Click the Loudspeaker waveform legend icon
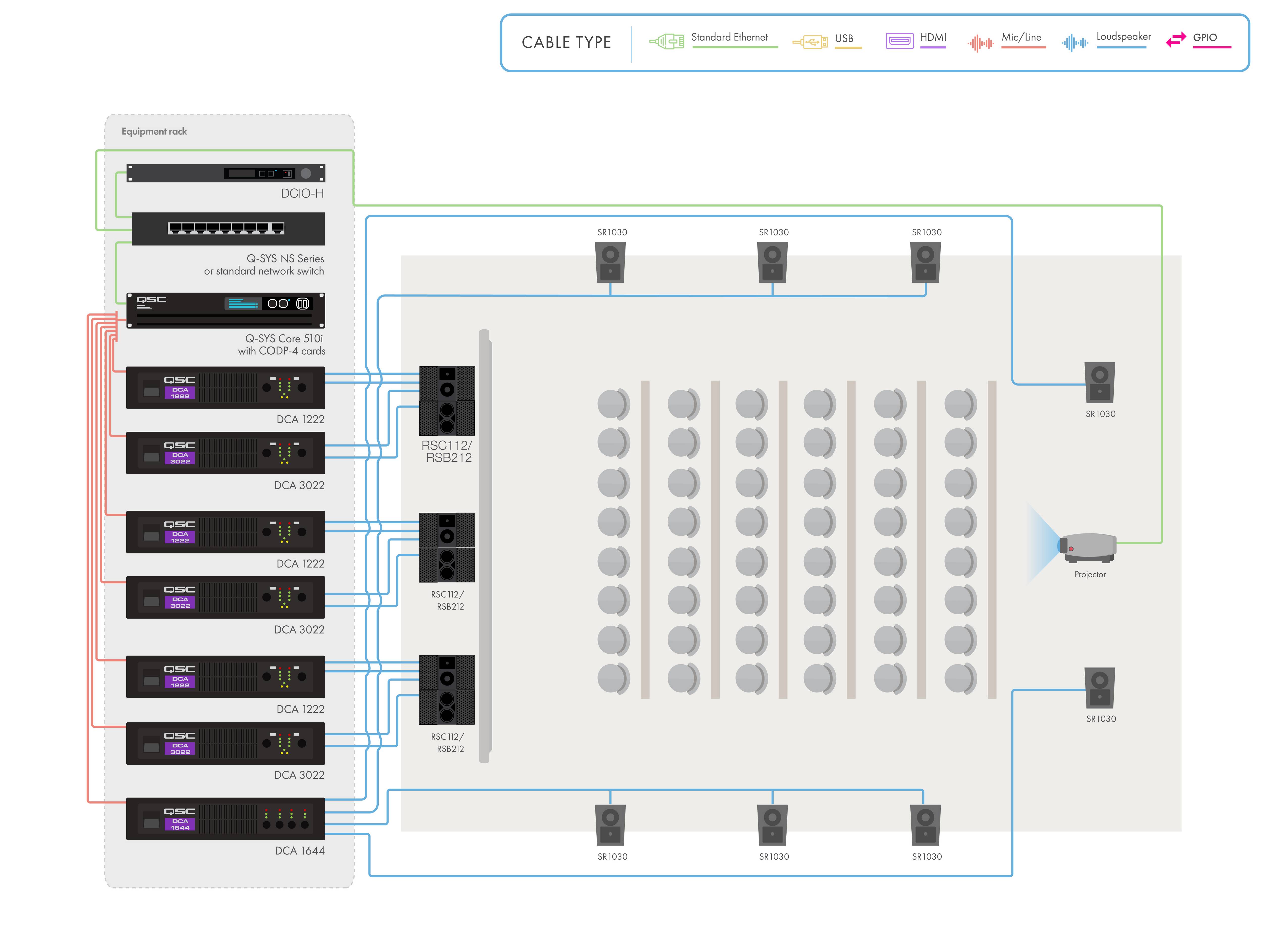This screenshot has height=952, width=1263. click(1074, 43)
